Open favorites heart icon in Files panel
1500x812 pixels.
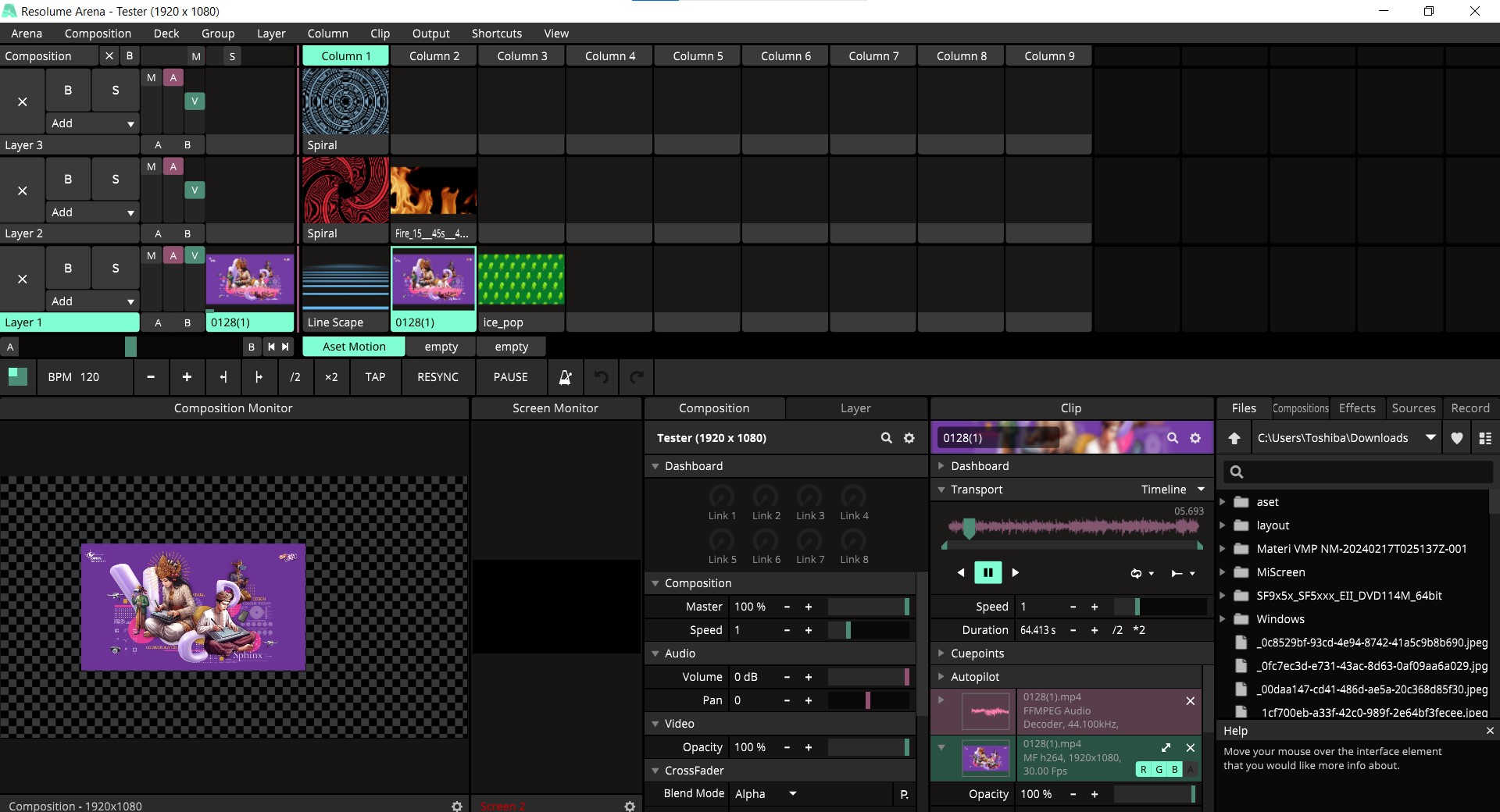click(x=1456, y=438)
